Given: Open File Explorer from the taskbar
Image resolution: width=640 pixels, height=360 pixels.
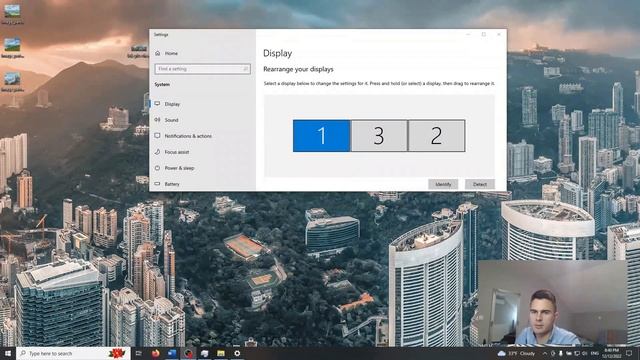Looking at the screenshot, I should tap(221, 353).
